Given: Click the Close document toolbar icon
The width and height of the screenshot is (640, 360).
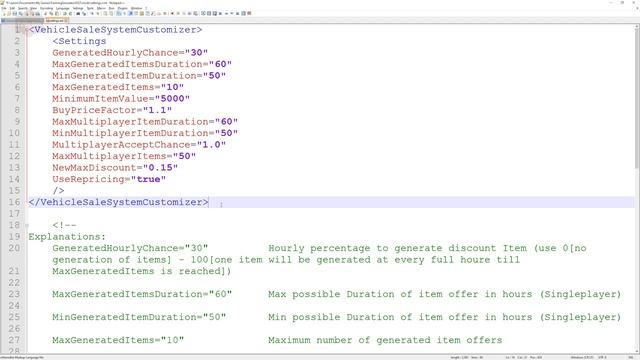Looking at the screenshot, I should click(x=27, y=13).
